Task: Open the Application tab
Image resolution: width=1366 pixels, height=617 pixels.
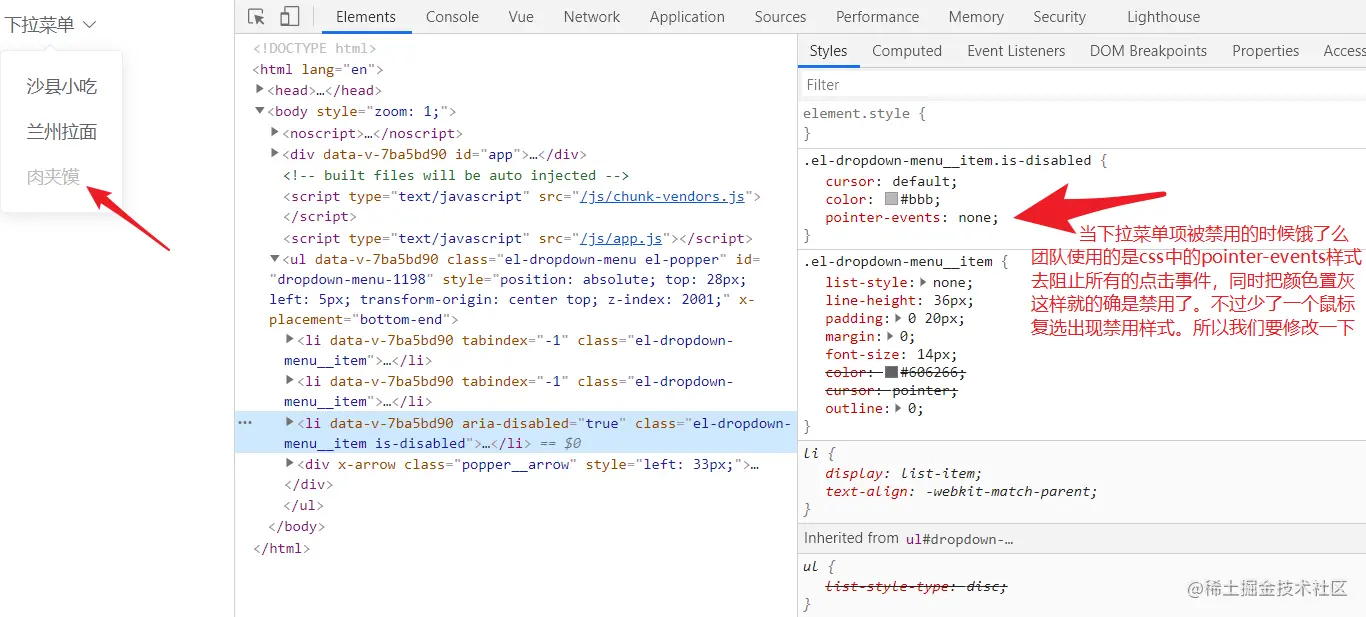Action: [687, 17]
